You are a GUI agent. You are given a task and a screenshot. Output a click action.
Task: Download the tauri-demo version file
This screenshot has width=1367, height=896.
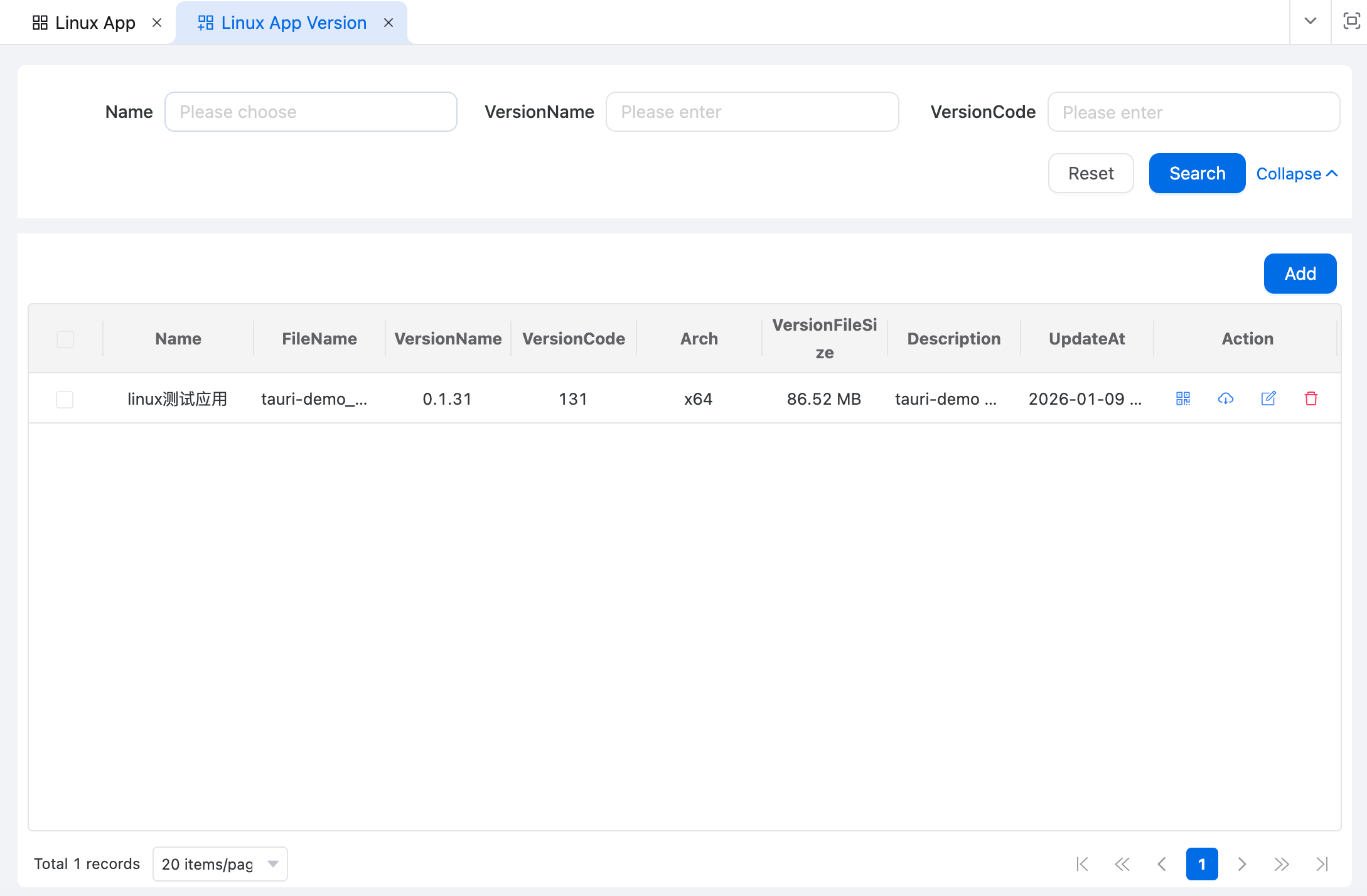point(1225,398)
